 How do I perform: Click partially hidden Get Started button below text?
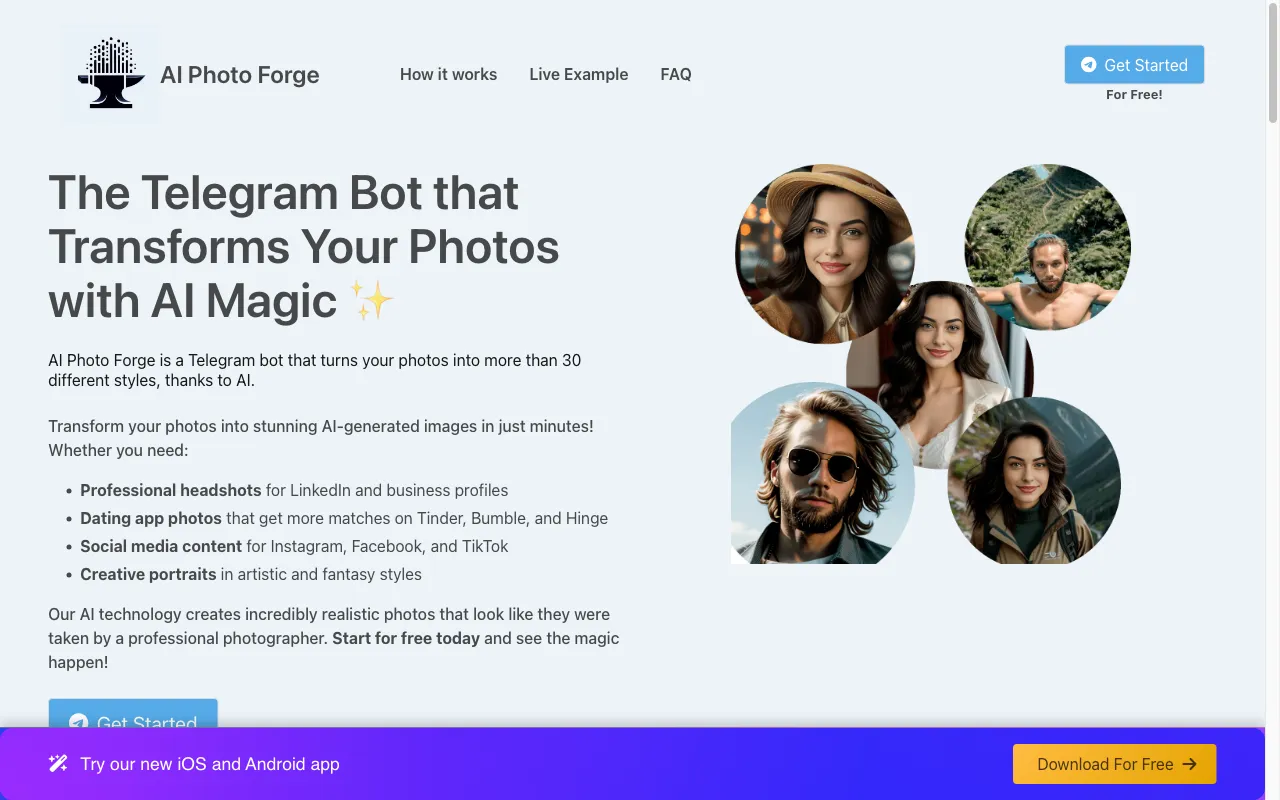click(x=133, y=713)
